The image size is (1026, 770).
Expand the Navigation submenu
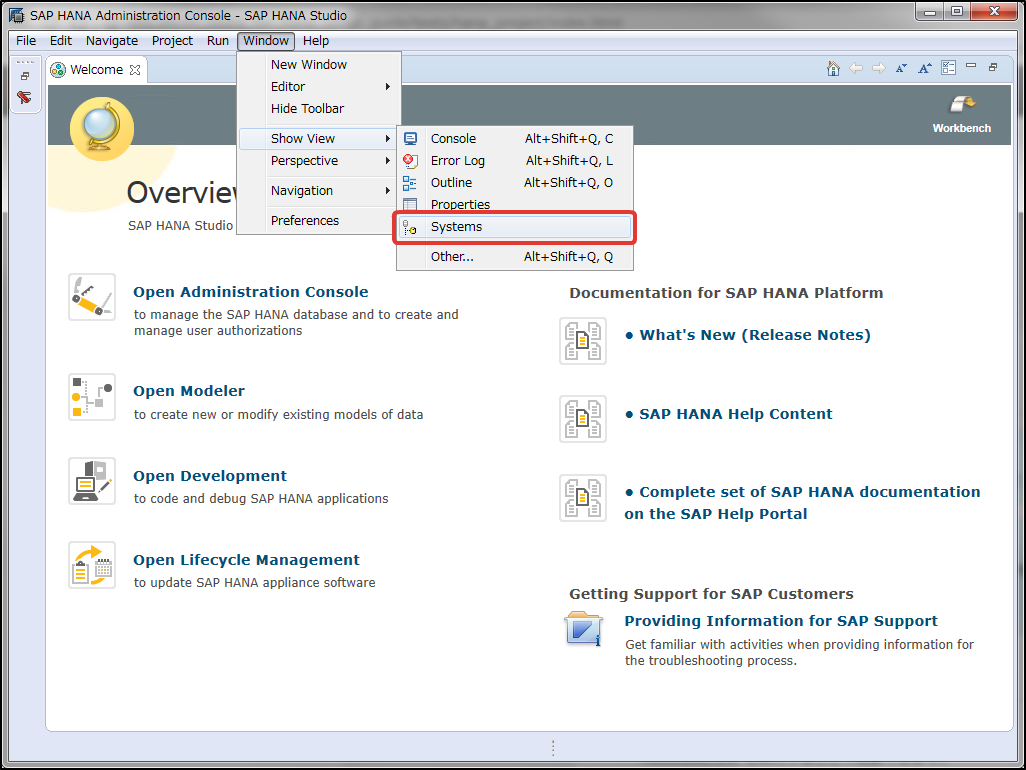click(319, 191)
